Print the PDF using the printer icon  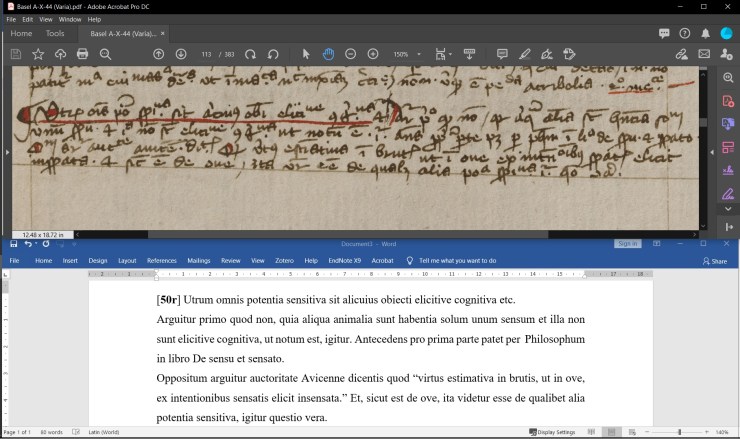tap(82, 53)
